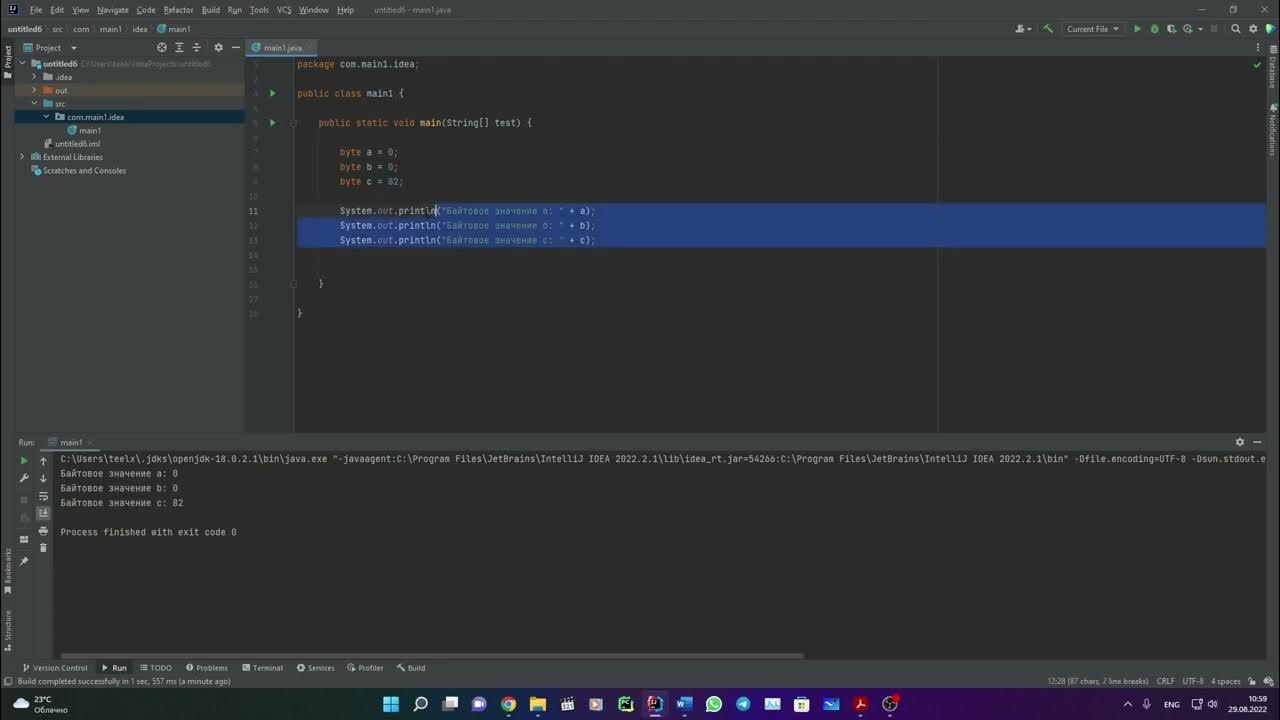Click the run gutter icon beside the main method
1280x720 pixels.
272,123
